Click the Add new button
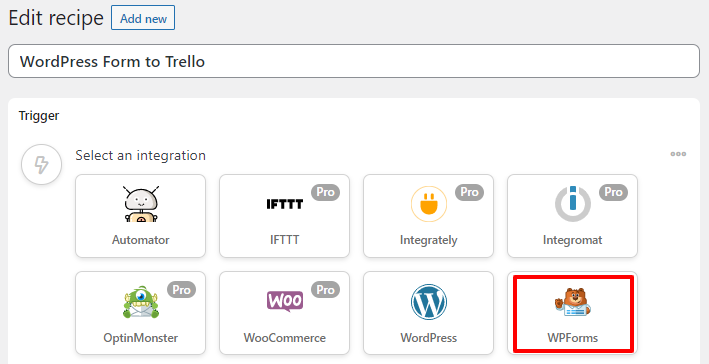Viewport: 709px width, 364px height. (x=143, y=18)
